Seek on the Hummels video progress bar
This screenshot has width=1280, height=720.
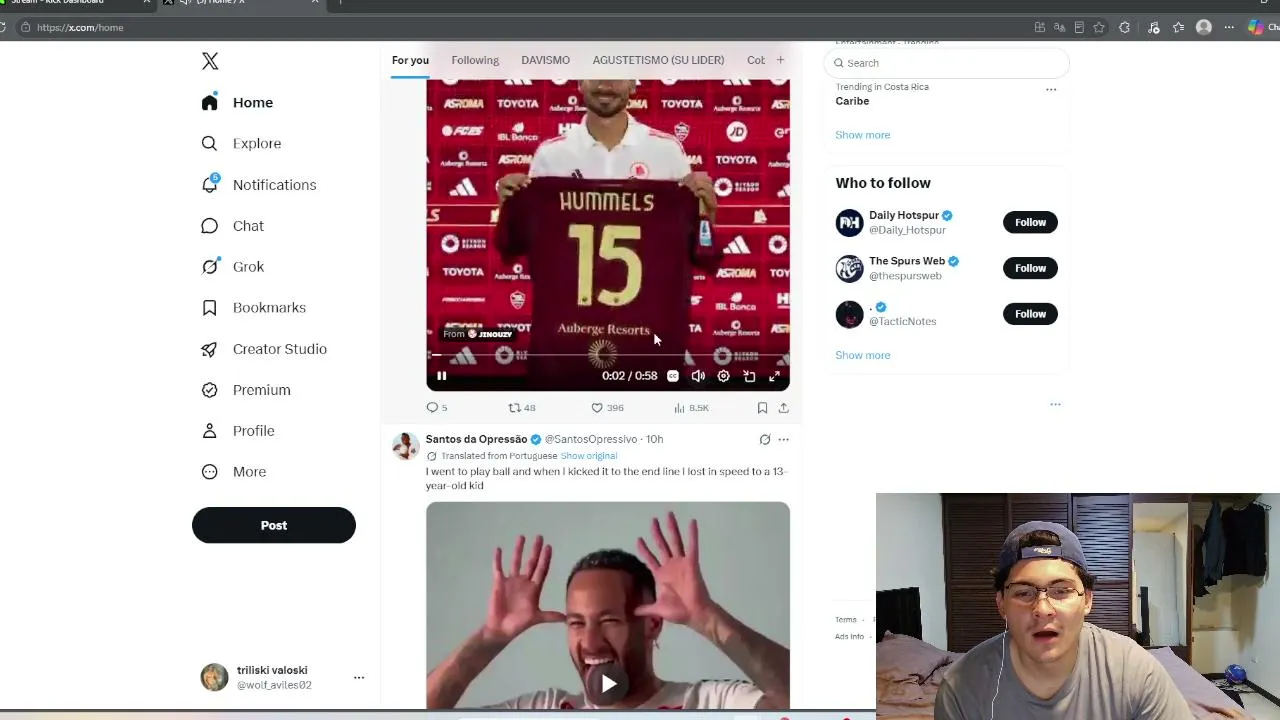tap(608, 355)
